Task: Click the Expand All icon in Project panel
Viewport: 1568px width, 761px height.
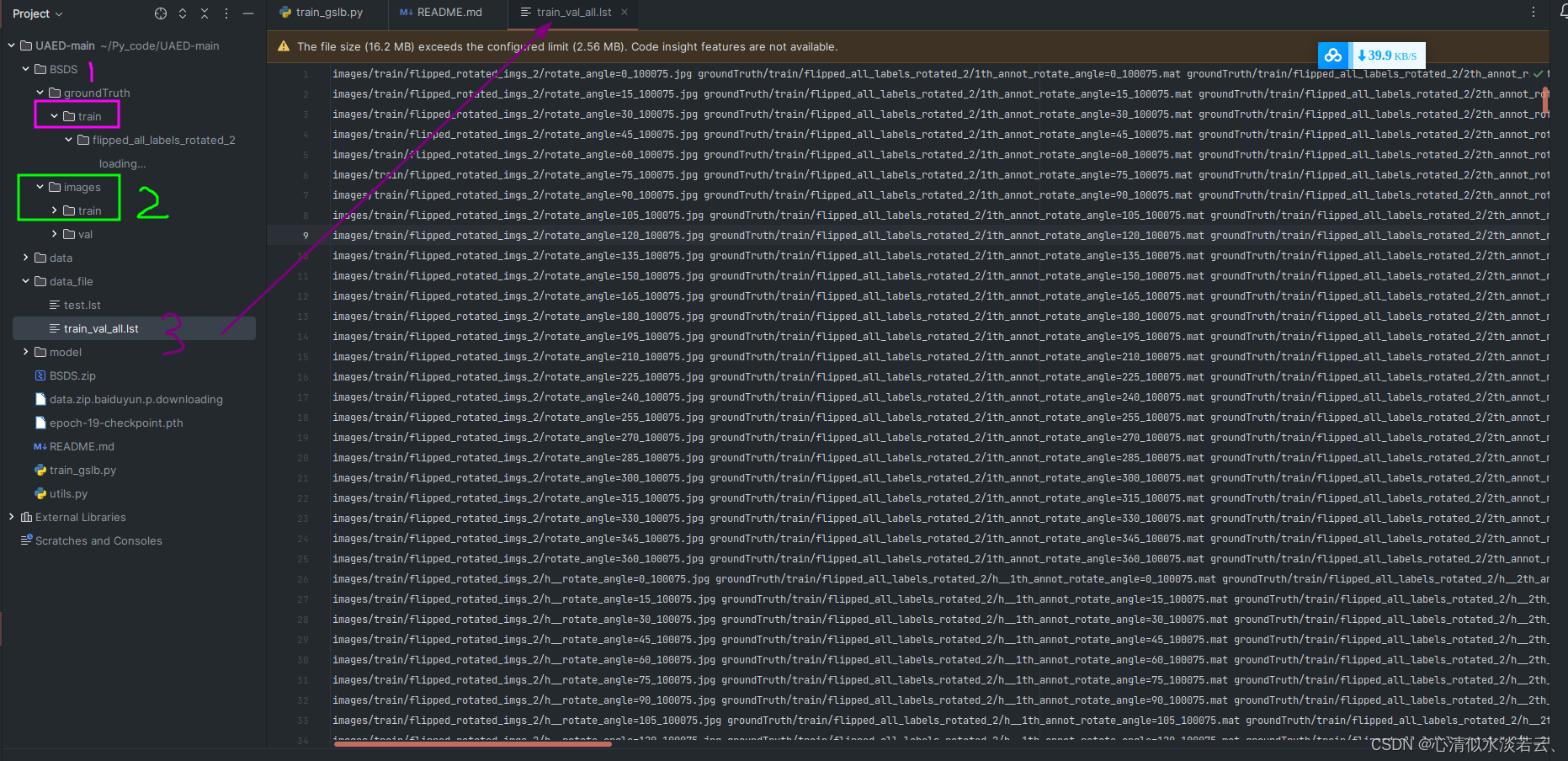Action: [x=183, y=13]
